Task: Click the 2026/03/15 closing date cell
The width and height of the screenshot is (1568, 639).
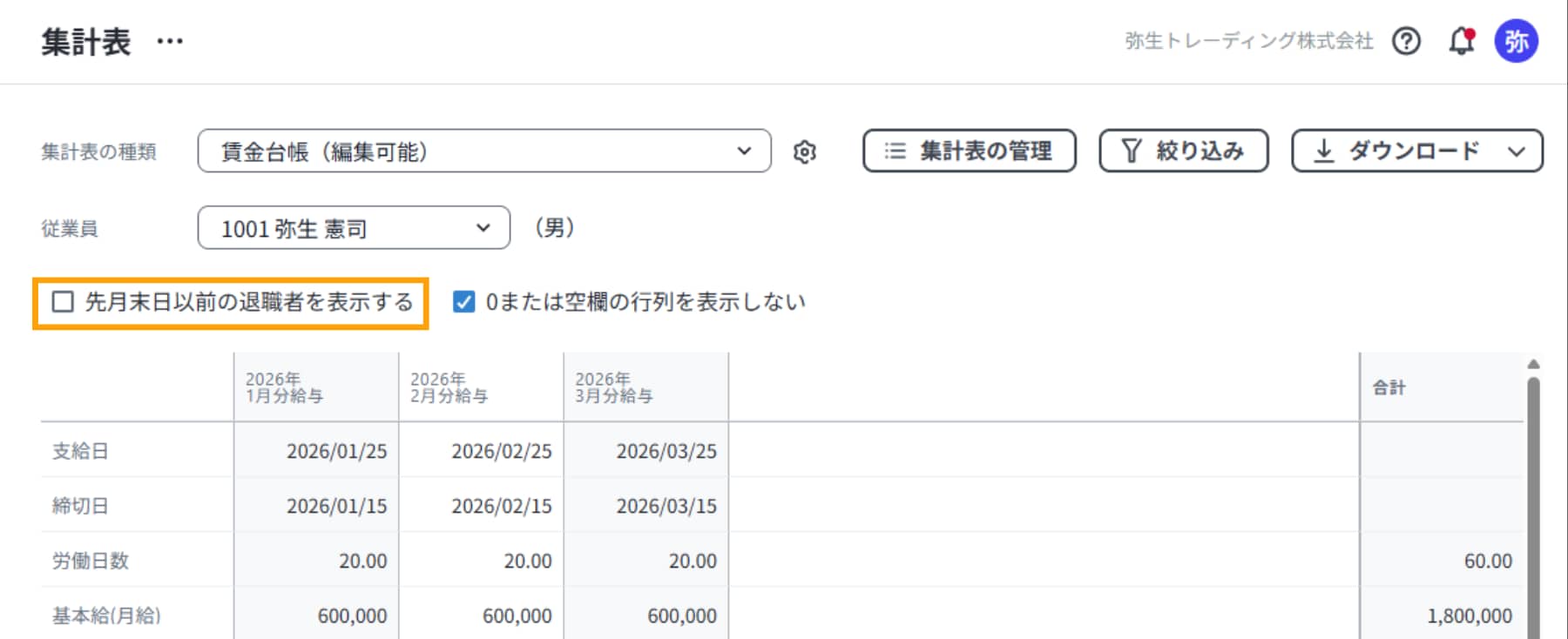Action: coord(646,506)
